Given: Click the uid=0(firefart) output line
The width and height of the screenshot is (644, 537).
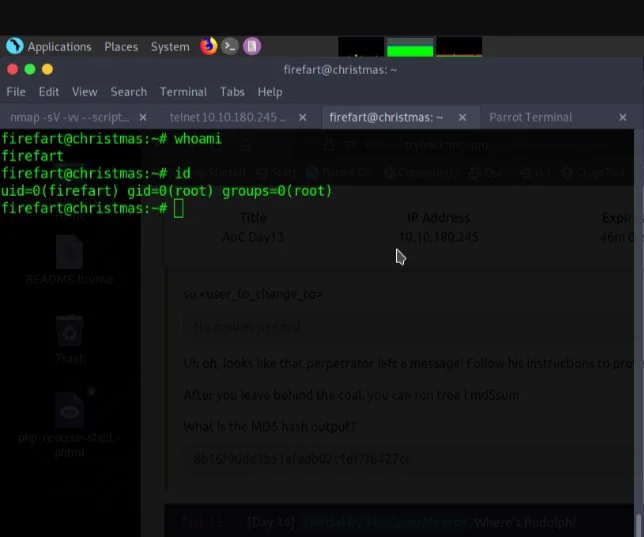Looking at the screenshot, I should coord(166,191).
